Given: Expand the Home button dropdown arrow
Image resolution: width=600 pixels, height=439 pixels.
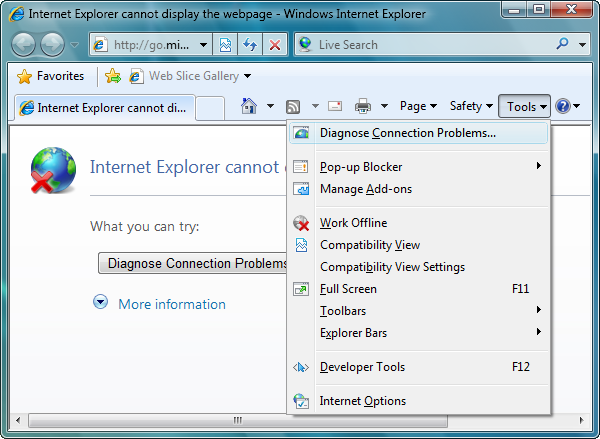Looking at the screenshot, I should click(270, 106).
